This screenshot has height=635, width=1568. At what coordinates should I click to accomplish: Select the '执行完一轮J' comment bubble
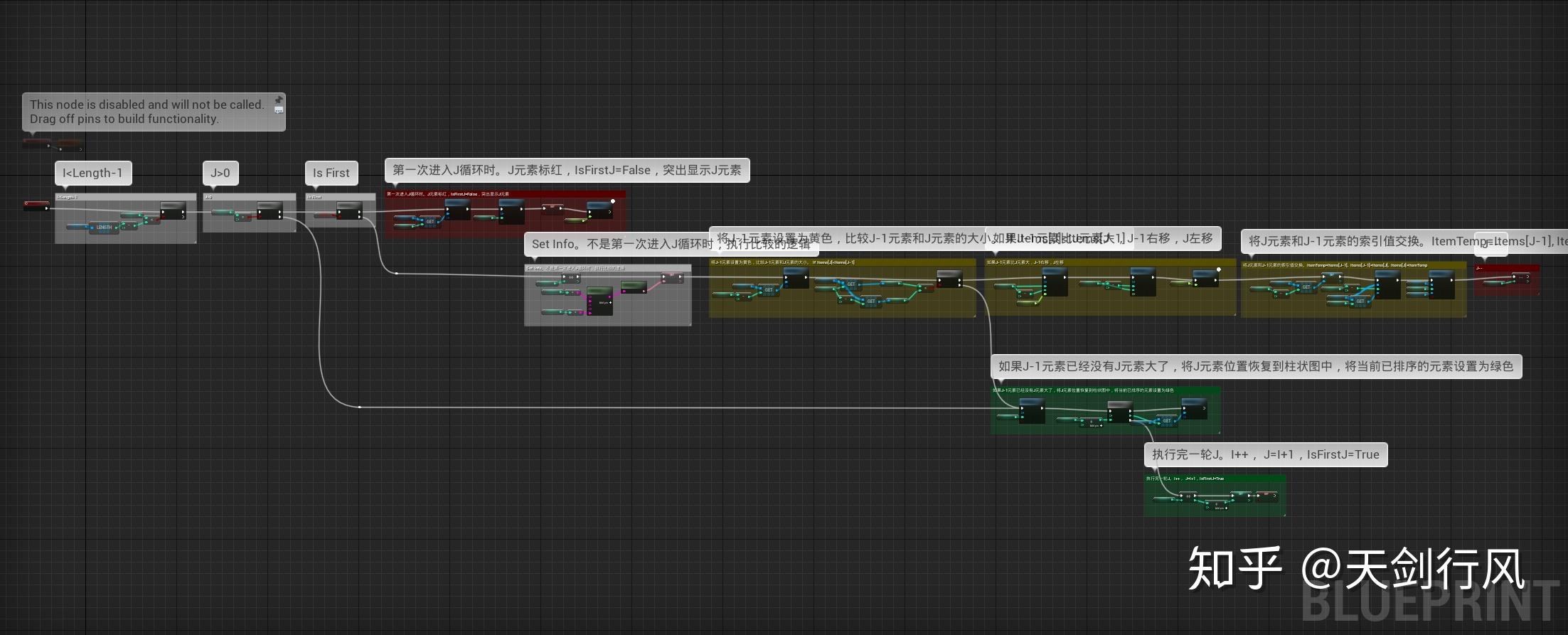(x=1266, y=454)
